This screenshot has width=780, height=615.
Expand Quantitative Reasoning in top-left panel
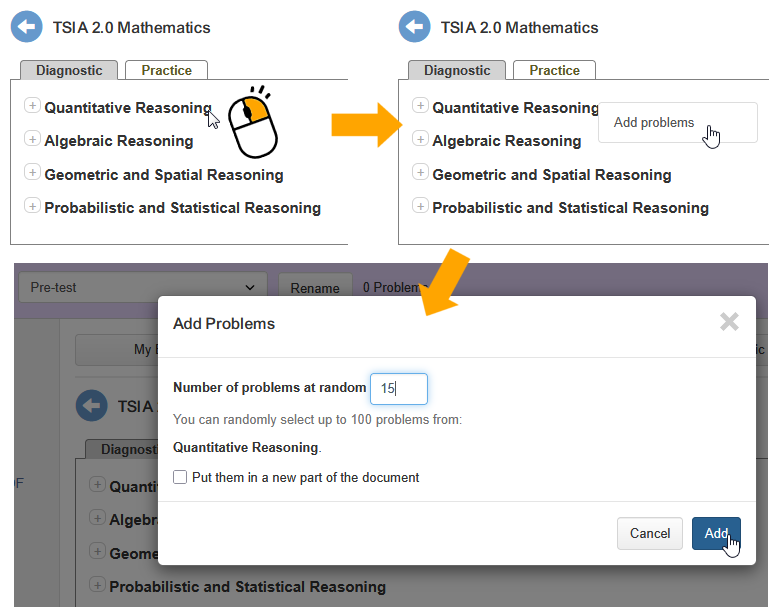[x=32, y=106]
